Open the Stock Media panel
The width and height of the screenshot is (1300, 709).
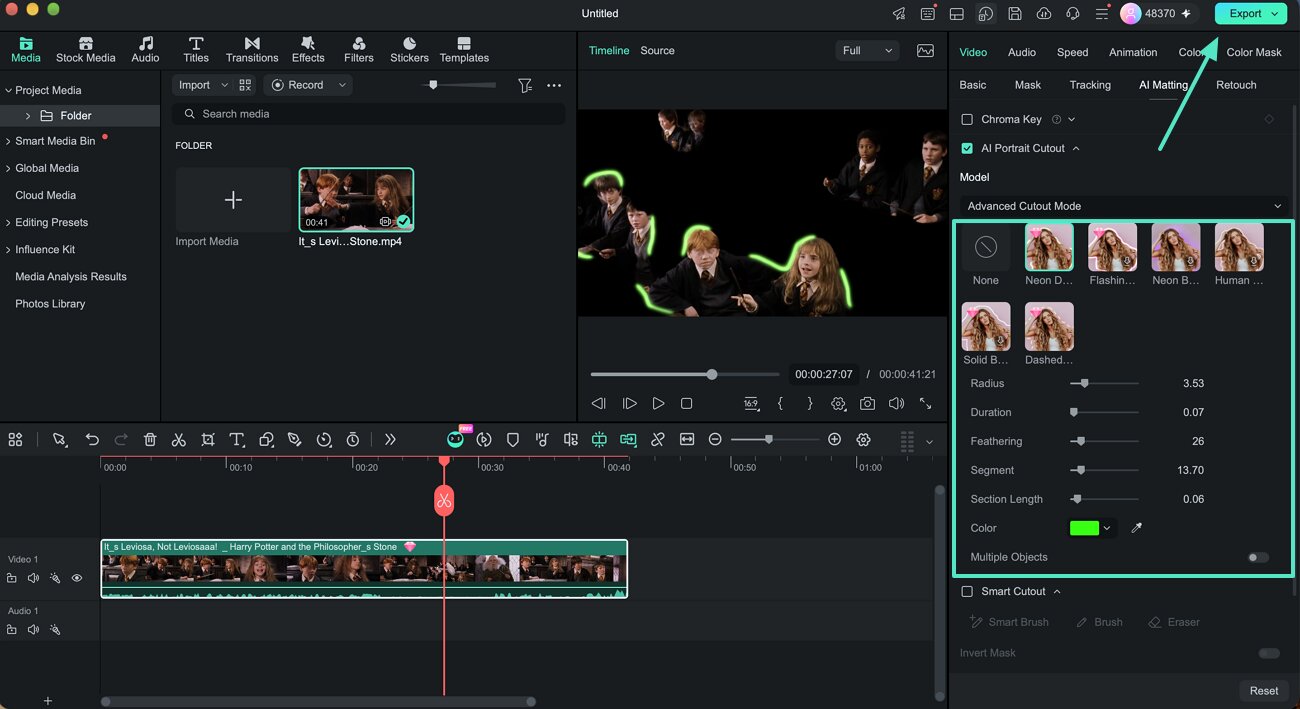[85, 50]
